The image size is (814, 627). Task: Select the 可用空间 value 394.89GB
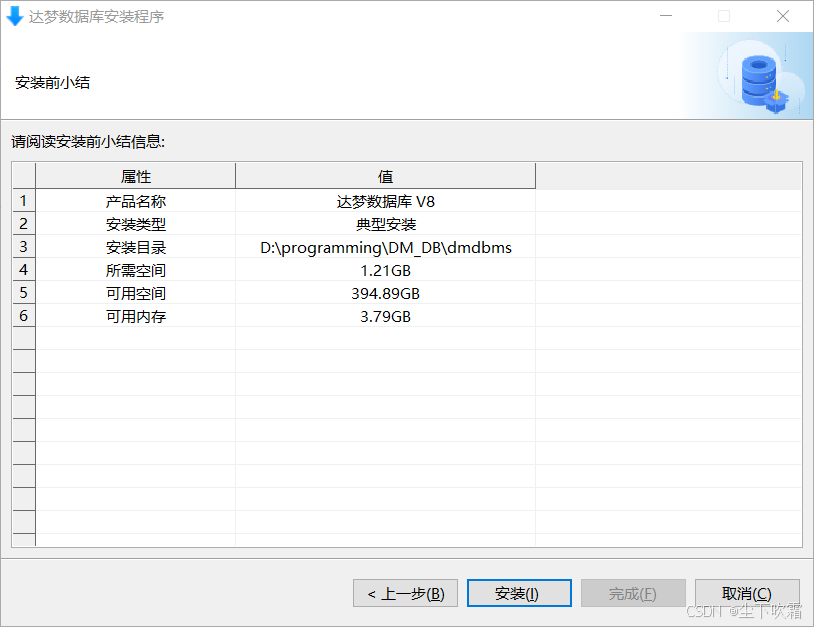(386, 293)
